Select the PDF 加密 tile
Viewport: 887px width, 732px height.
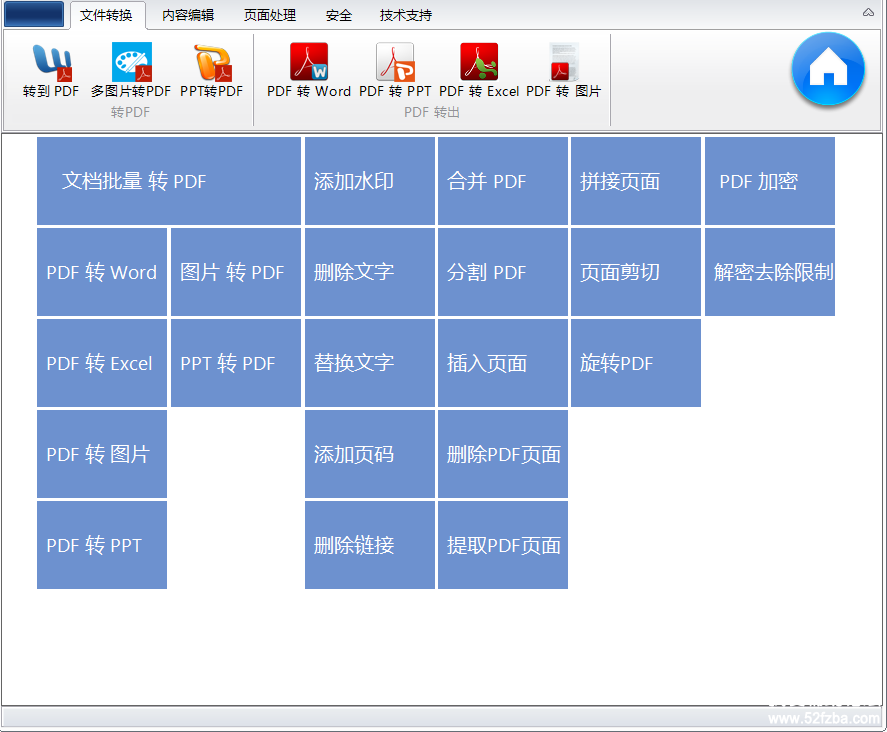(x=770, y=181)
